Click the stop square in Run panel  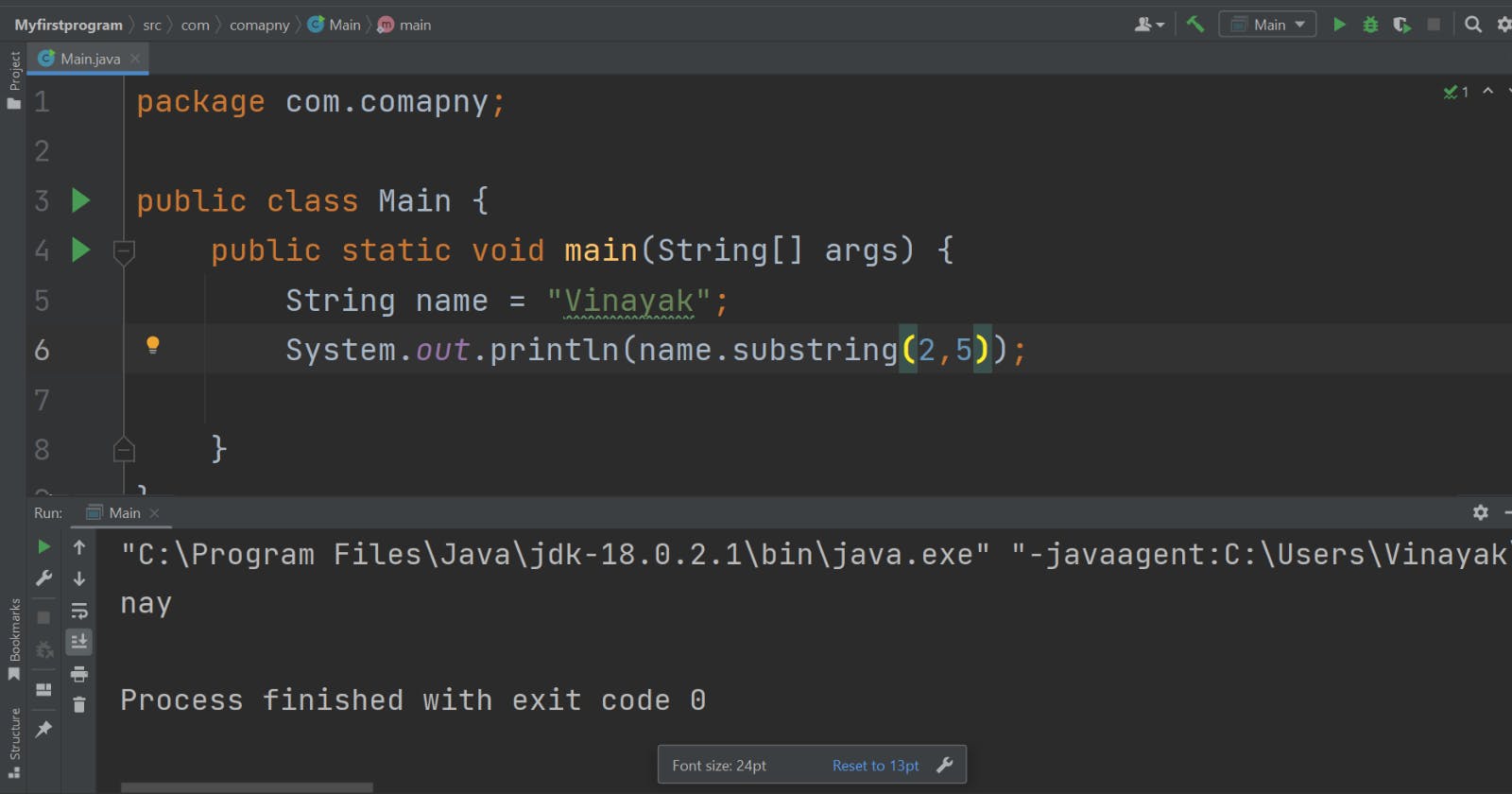(x=43, y=617)
